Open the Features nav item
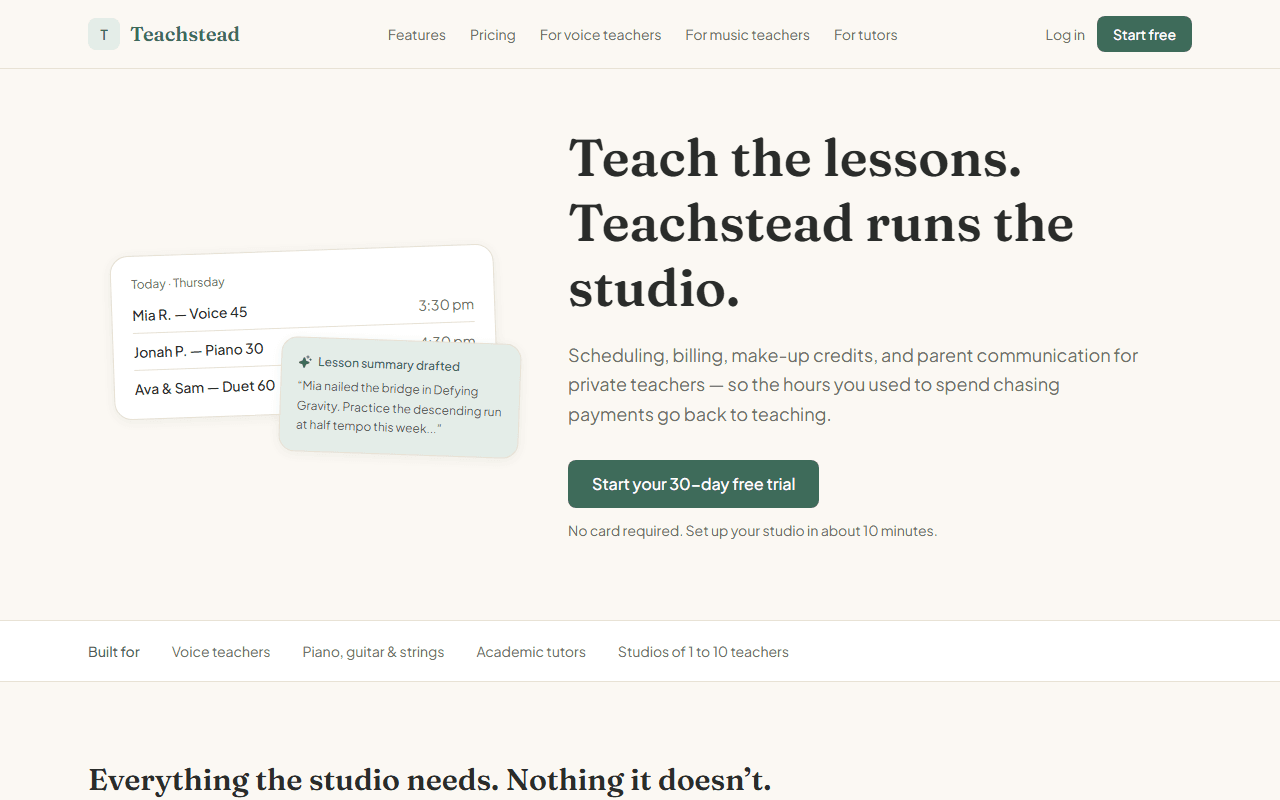1280x800 pixels. click(x=417, y=35)
